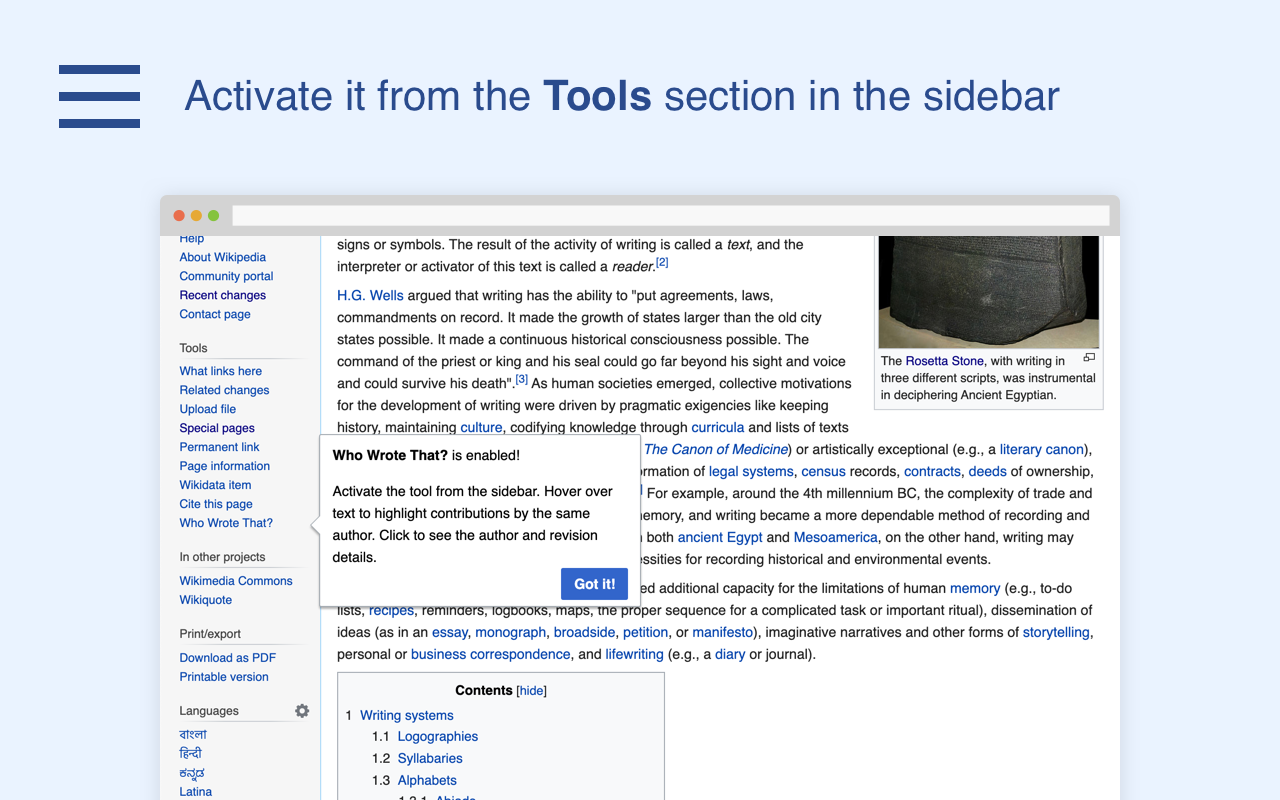Click the Printable version link
This screenshot has height=800, width=1280.
[224, 677]
